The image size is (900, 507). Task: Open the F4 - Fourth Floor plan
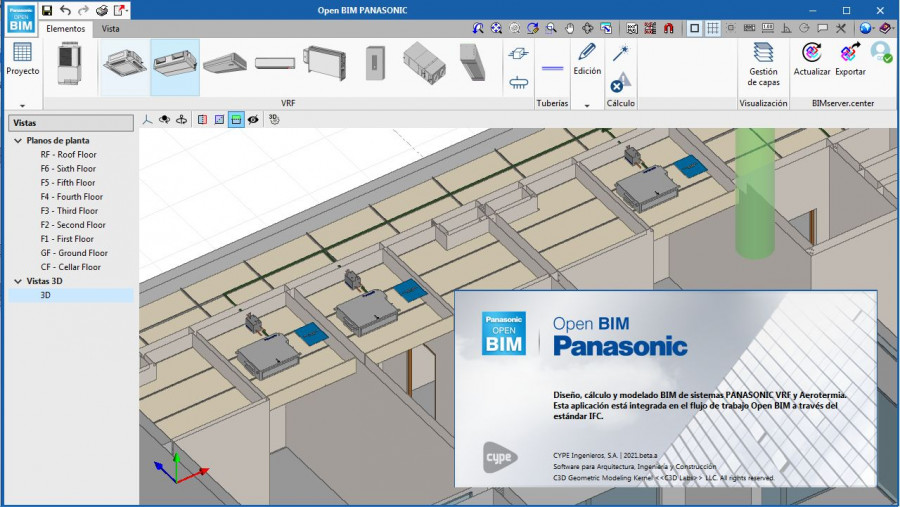pyautogui.click(x=71, y=197)
